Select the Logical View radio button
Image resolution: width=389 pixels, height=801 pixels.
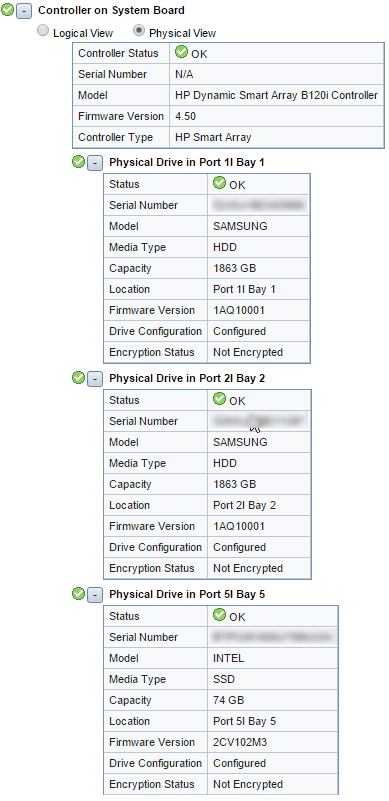click(x=43, y=31)
